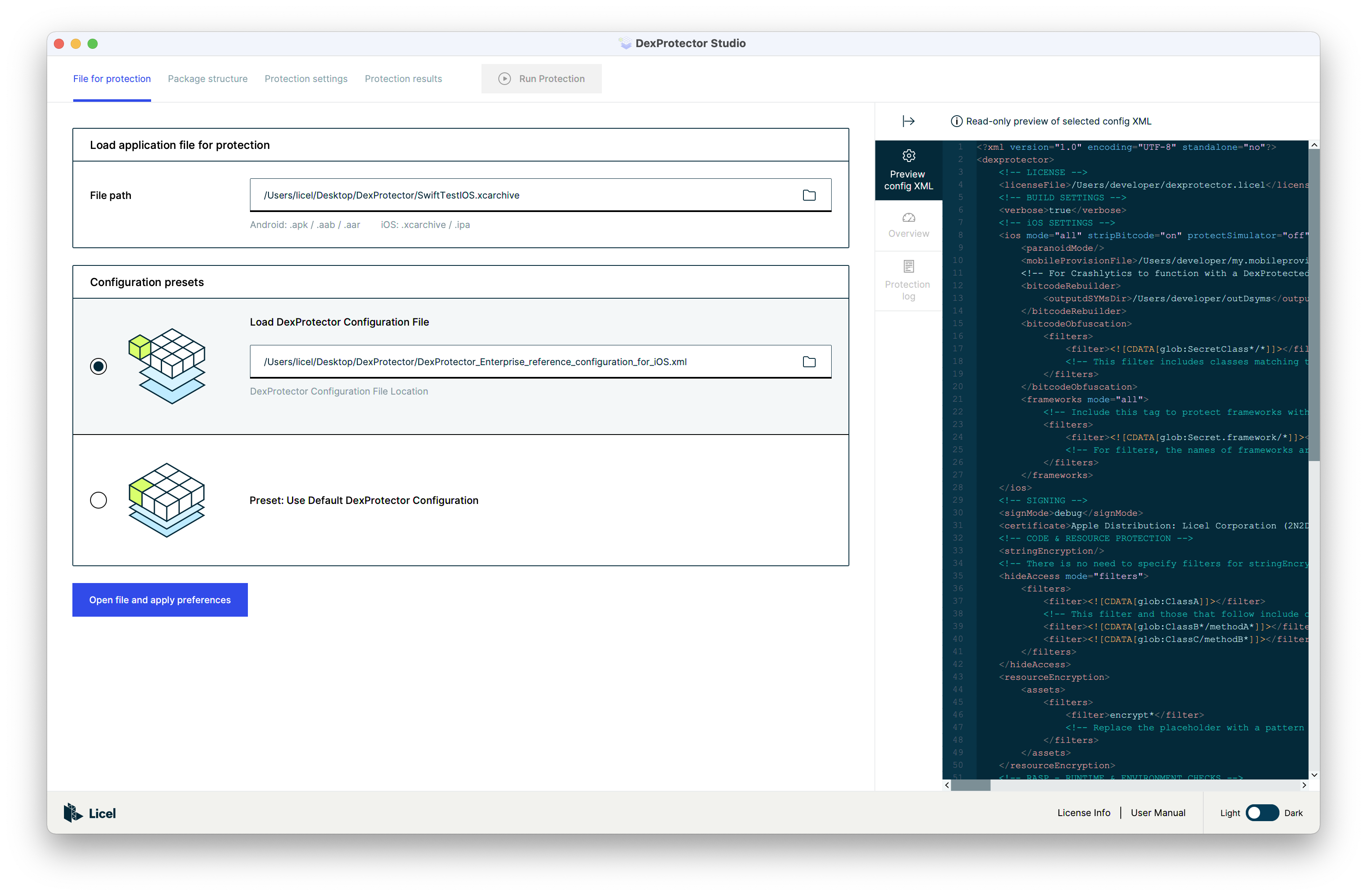Browse folder icon for configuration file location
The image size is (1367, 896).
pyautogui.click(x=809, y=362)
